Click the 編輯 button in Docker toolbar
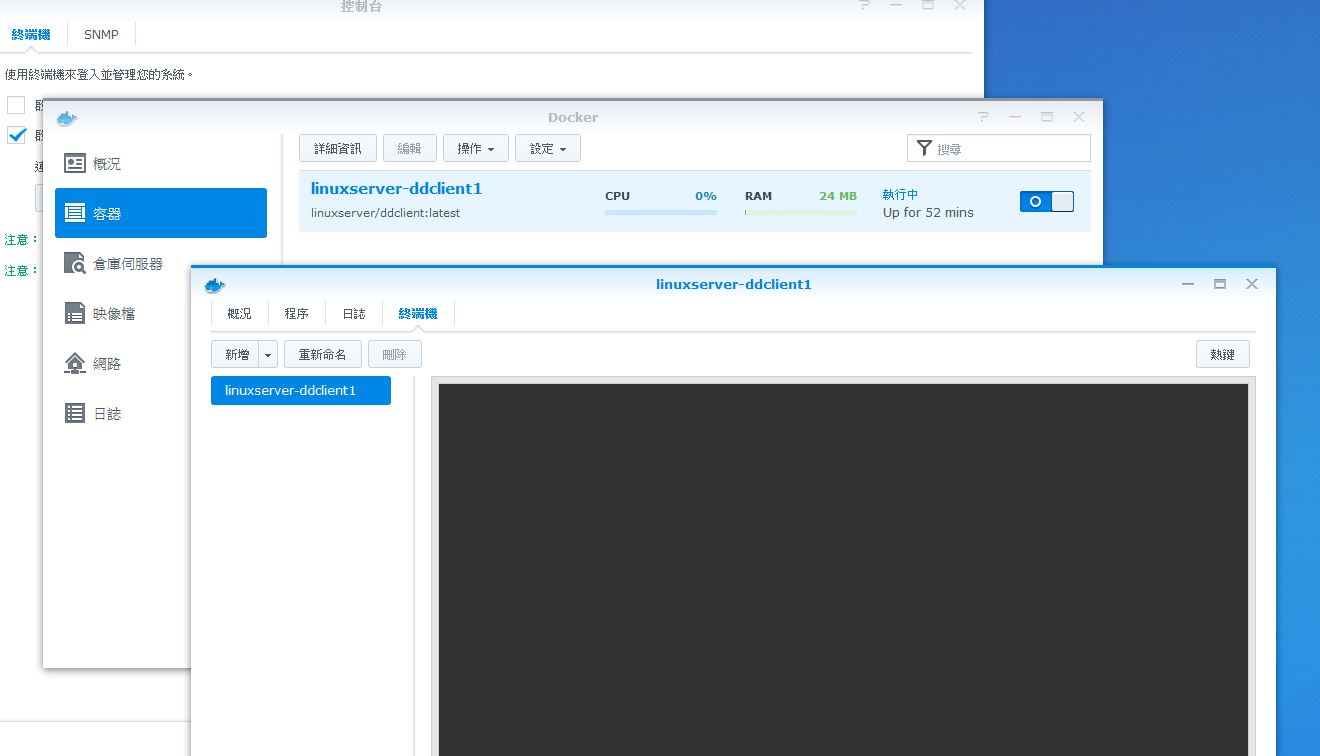Image resolution: width=1320 pixels, height=756 pixels. (410, 148)
